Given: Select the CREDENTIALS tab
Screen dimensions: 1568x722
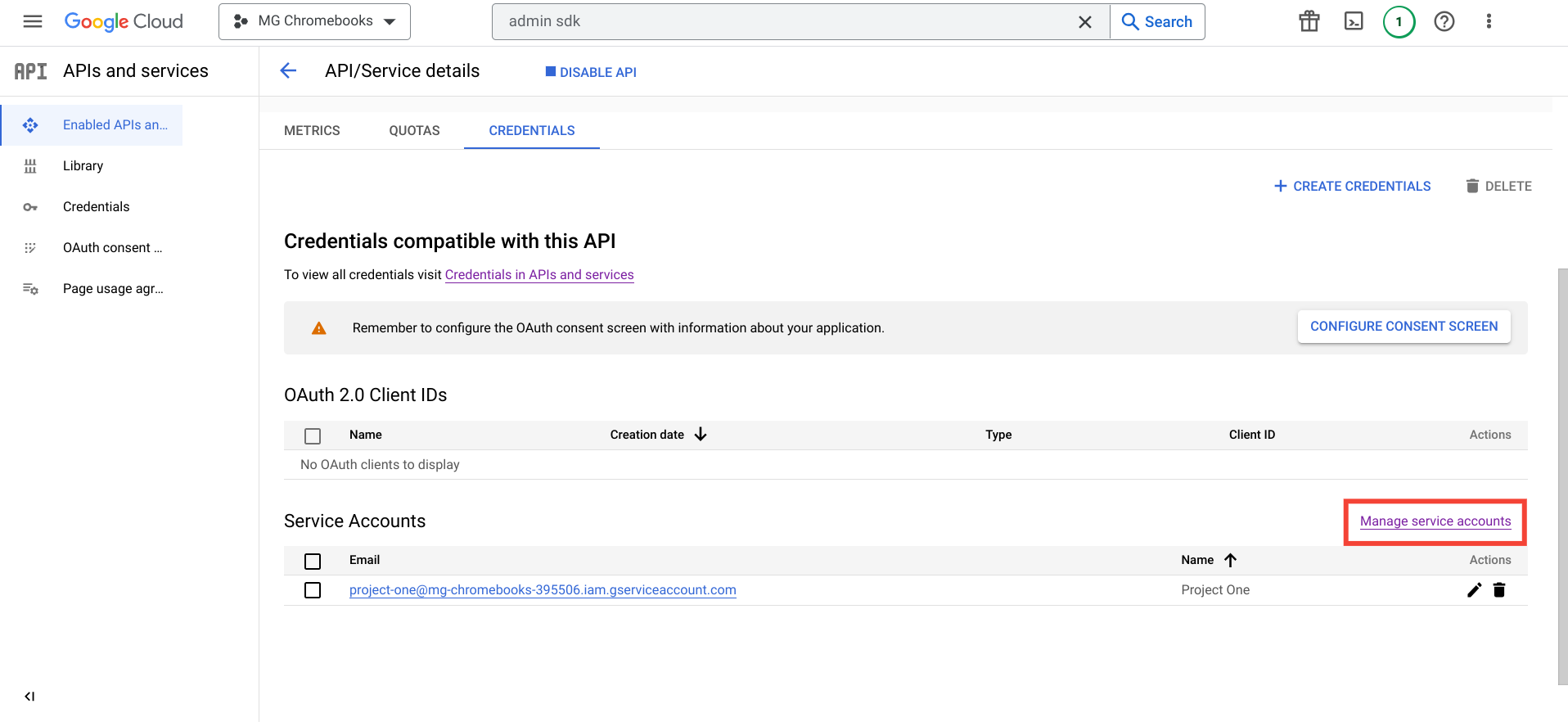Looking at the screenshot, I should [x=532, y=131].
